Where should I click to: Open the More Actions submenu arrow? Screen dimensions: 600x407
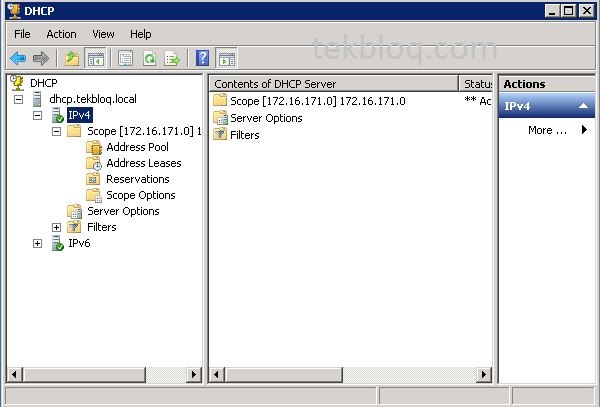(x=584, y=130)
